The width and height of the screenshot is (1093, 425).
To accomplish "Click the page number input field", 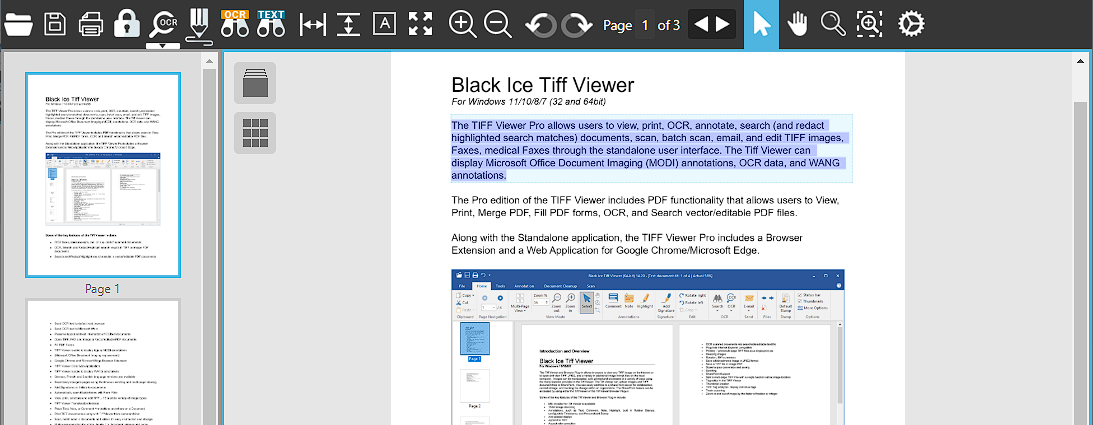I will click(646, 25).
